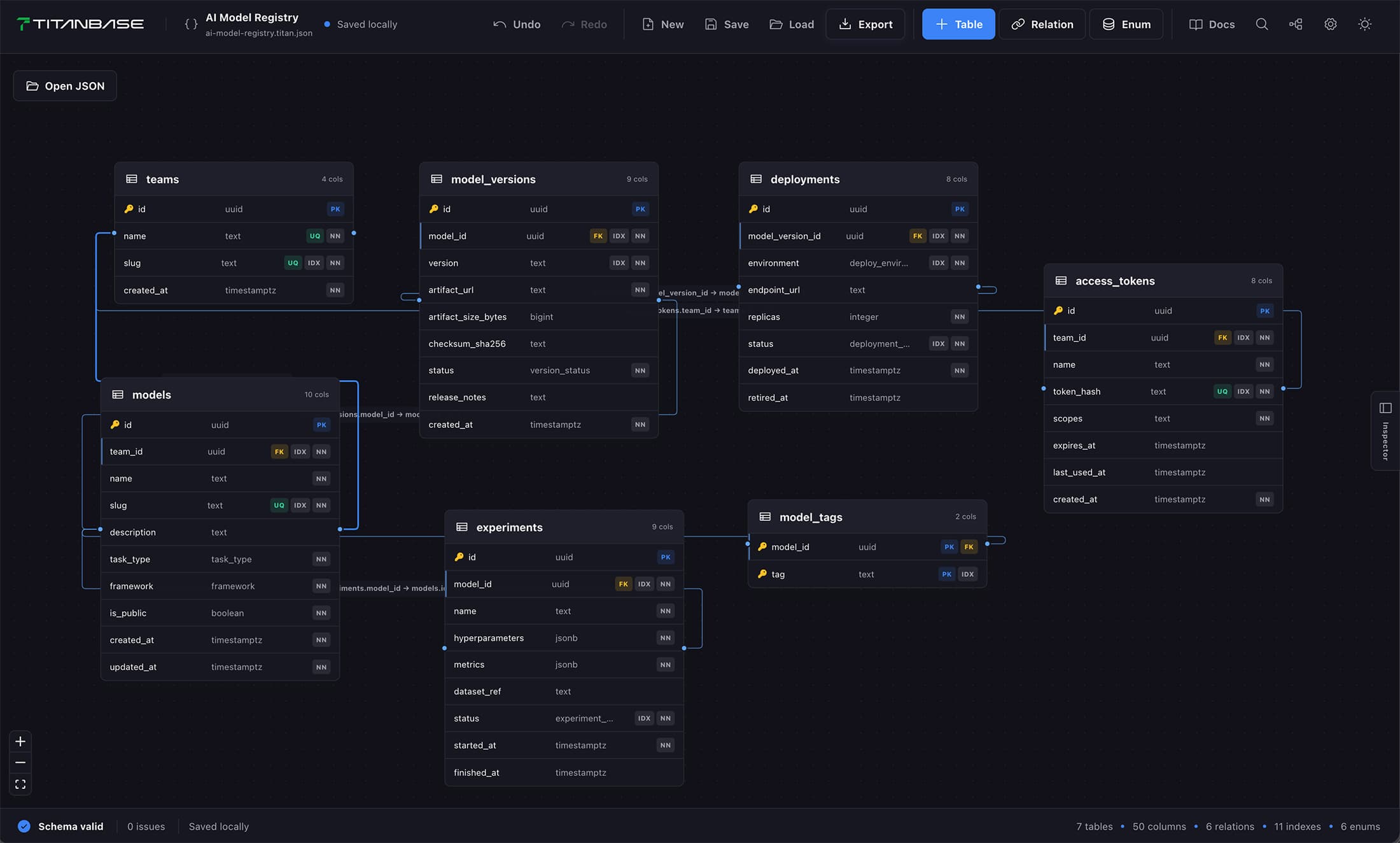Open the search magnifier icon
Image resolution: width=1400 pixels, height=843 pixels.
click(1261, 24)
